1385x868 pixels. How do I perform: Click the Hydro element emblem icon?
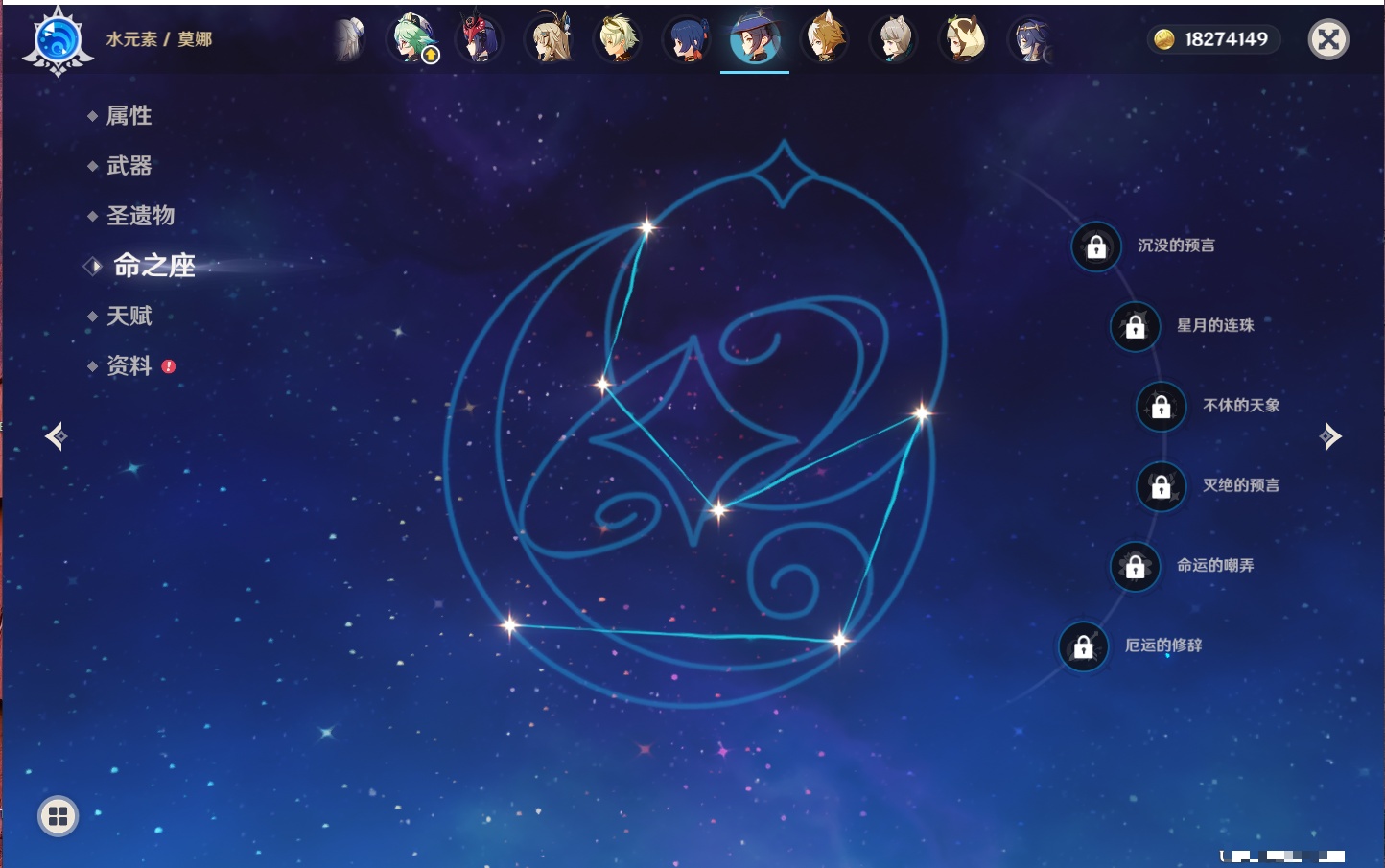point(58,40)
